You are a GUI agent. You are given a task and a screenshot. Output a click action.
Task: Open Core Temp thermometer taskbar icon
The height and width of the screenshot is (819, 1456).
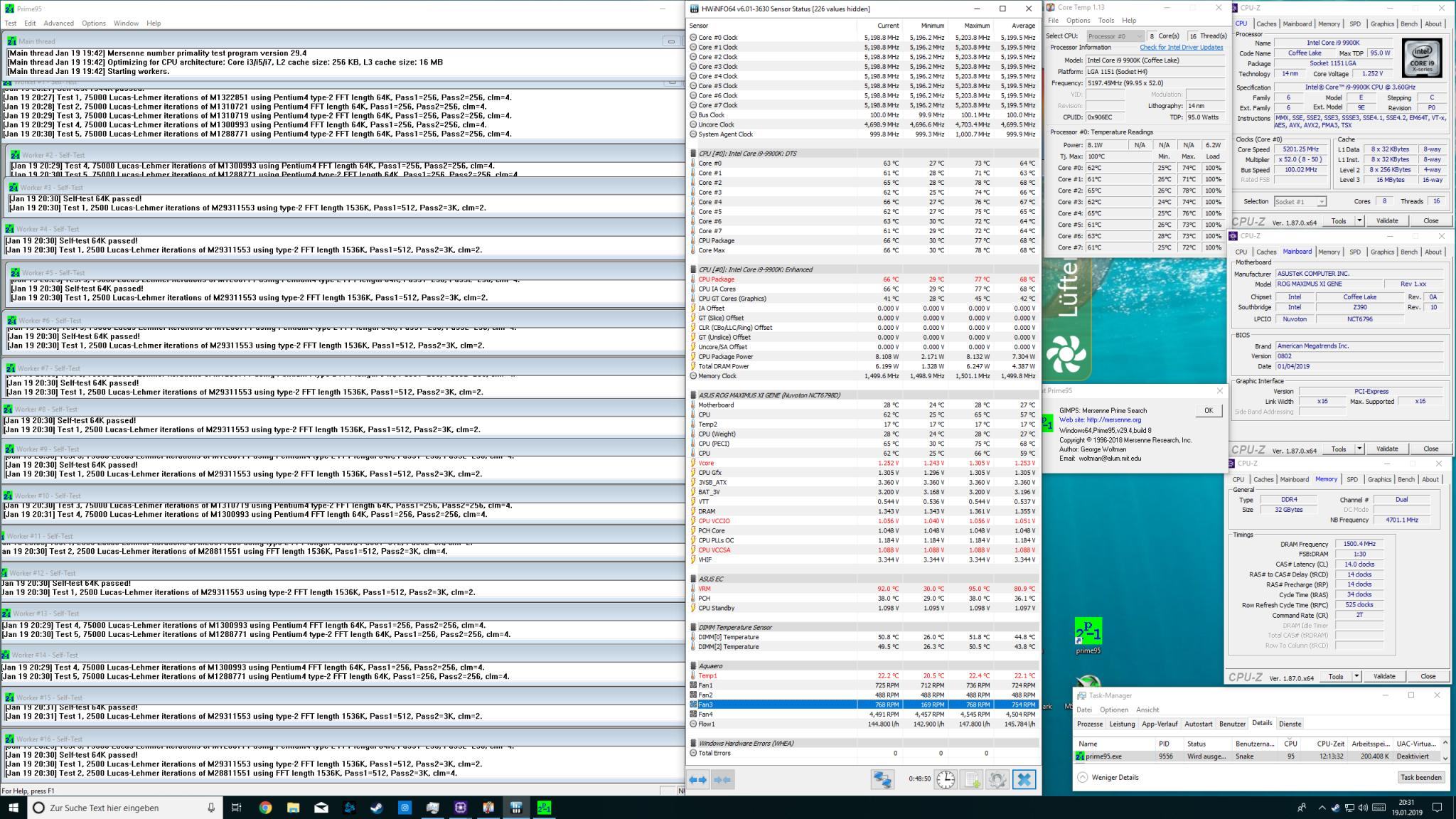(x=488, y=808)
